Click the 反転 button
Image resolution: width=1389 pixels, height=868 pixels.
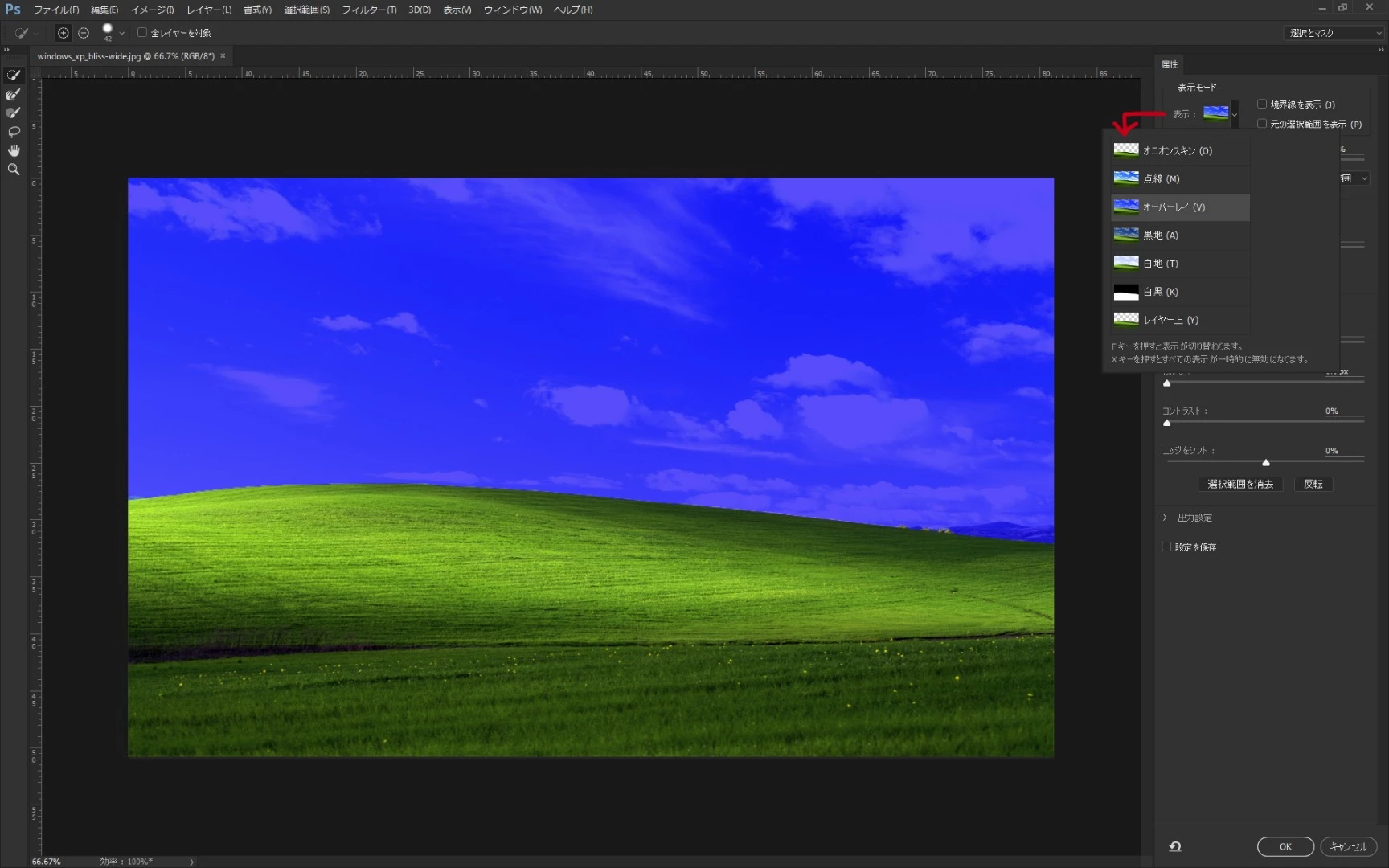[x=1313, y=484]
